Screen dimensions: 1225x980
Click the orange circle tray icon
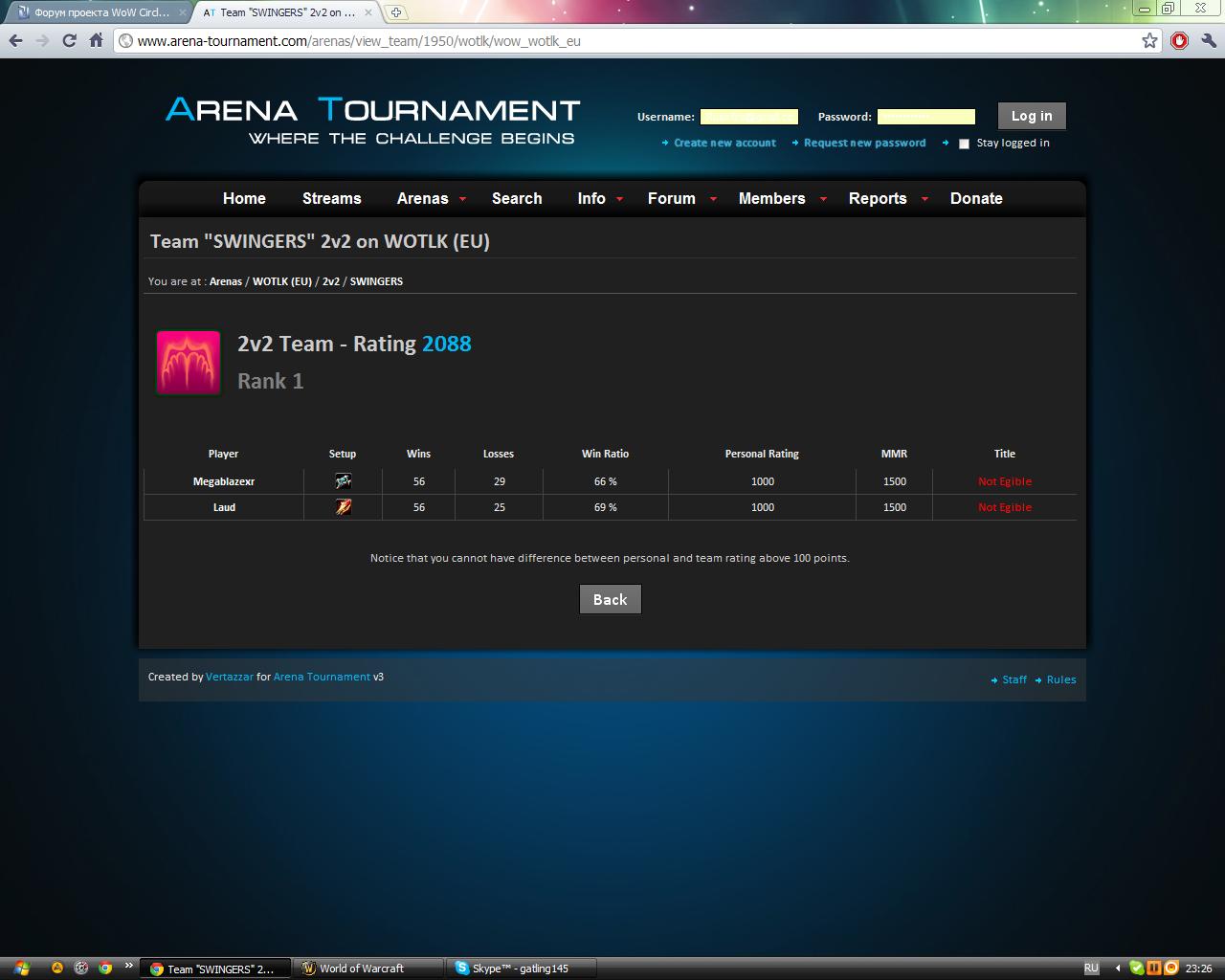click(x=1169, y=969)
